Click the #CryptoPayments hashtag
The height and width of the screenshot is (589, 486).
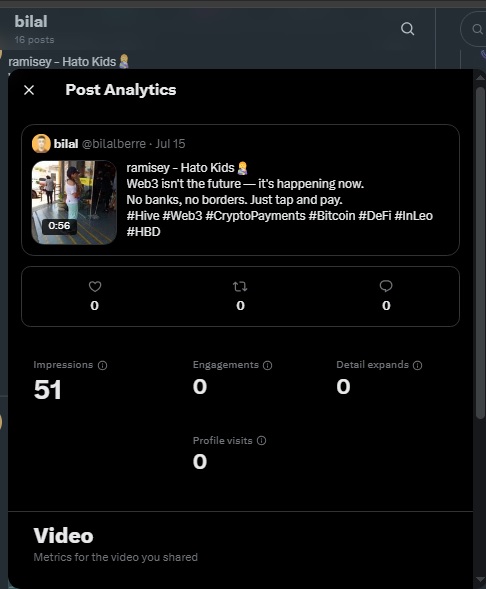point(255,216)
